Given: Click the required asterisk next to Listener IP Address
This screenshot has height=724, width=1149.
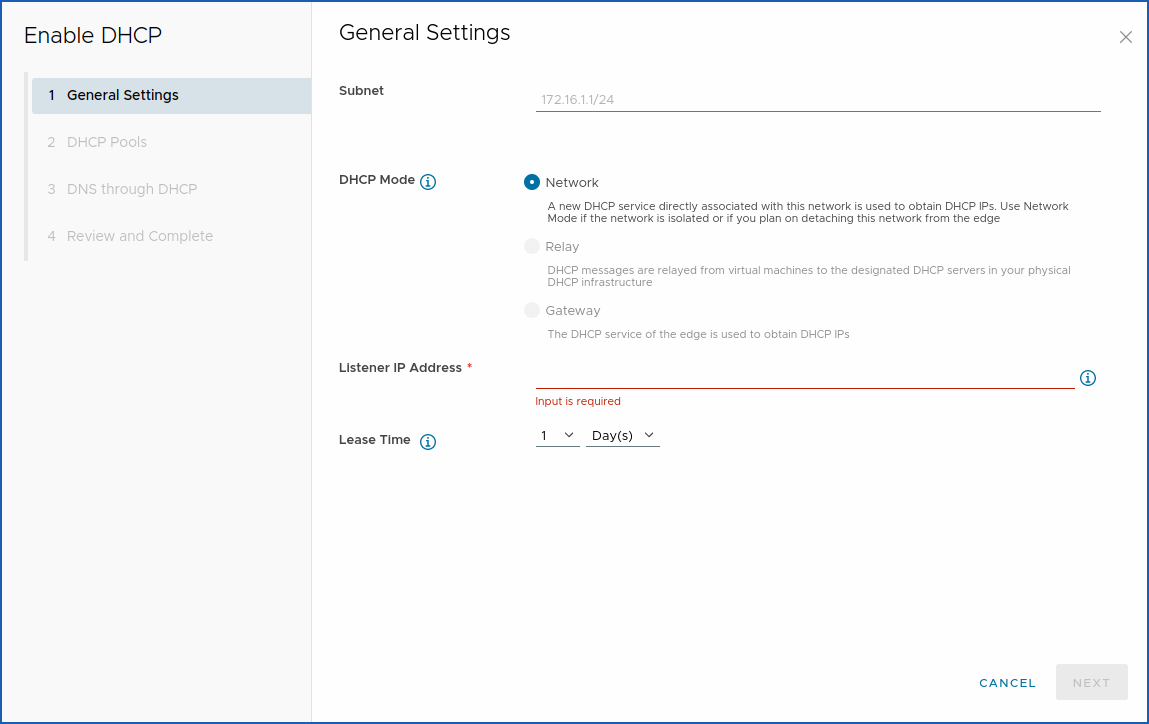Looking at the screenshot, I should coord(469,367).
